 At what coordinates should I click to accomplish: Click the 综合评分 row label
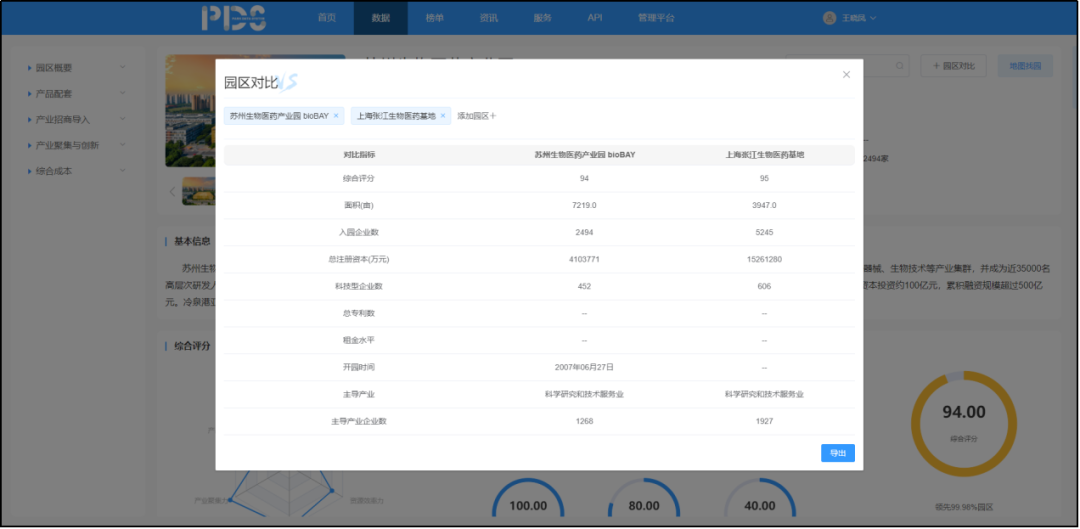click(360, 178)
